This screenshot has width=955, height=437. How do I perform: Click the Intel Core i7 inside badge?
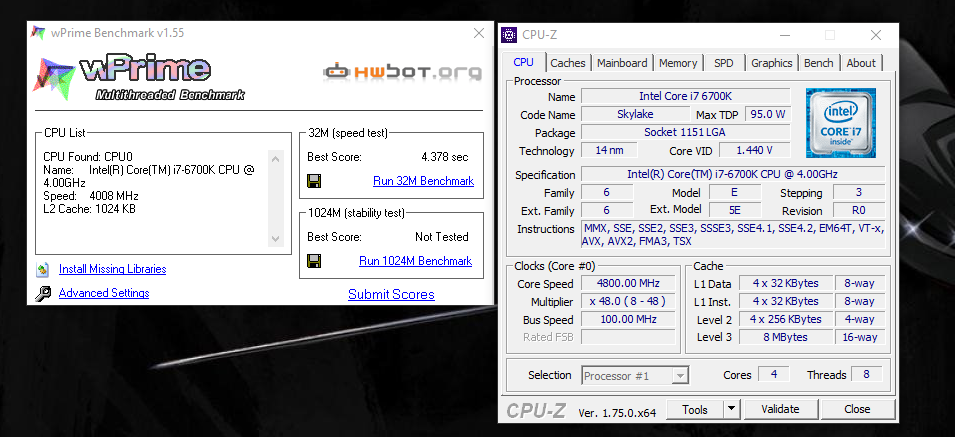[x=840, y=123]
